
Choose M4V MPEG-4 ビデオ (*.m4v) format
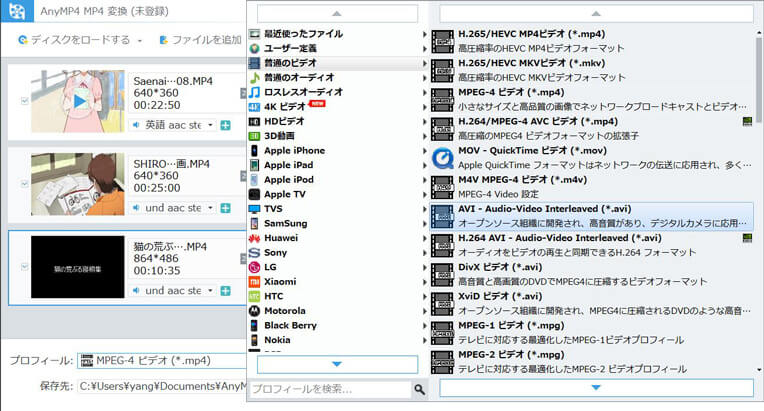click(592, 187)
